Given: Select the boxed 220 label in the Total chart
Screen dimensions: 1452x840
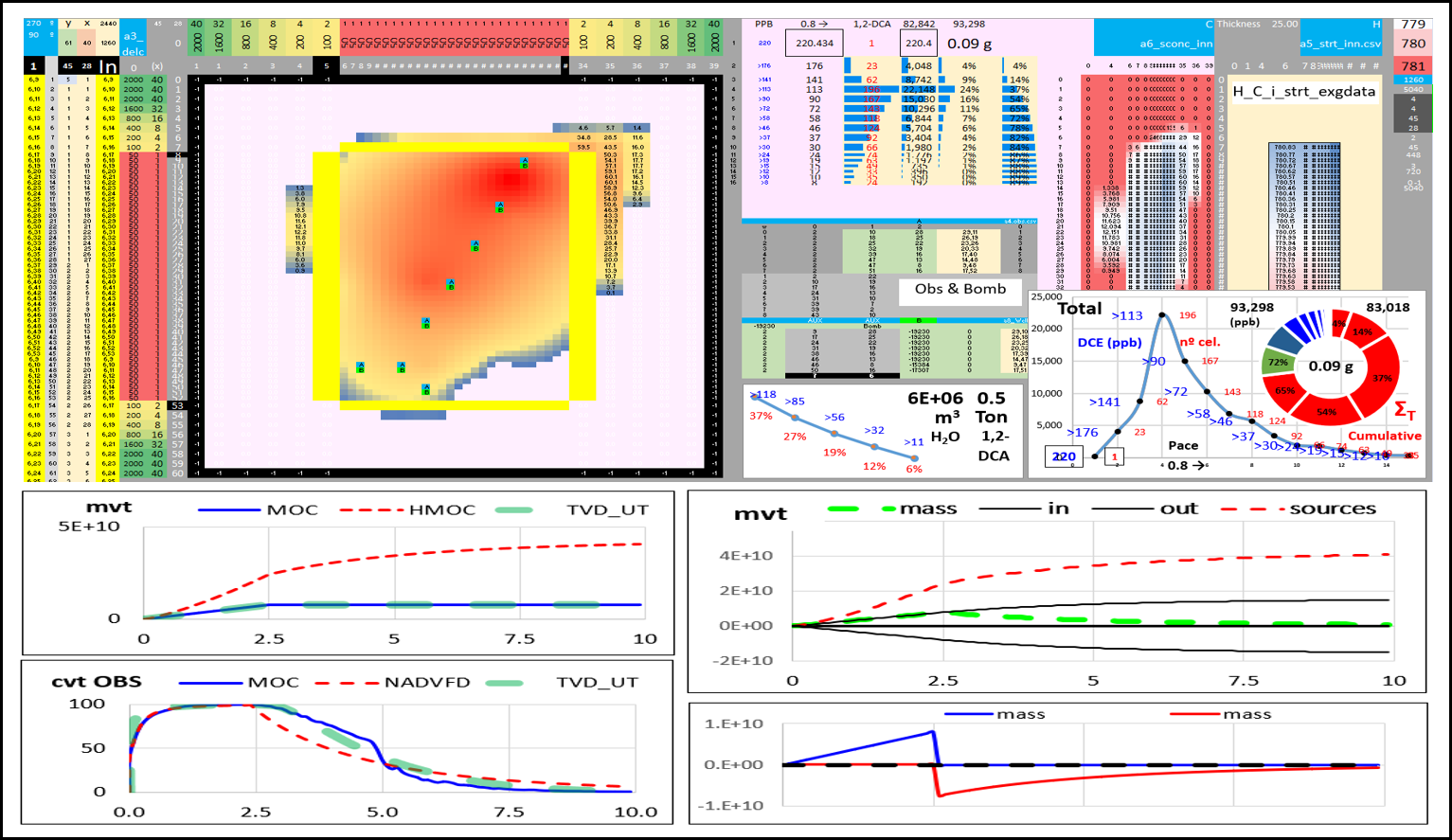Looking at the screenshot, I should coord(1065,456).
